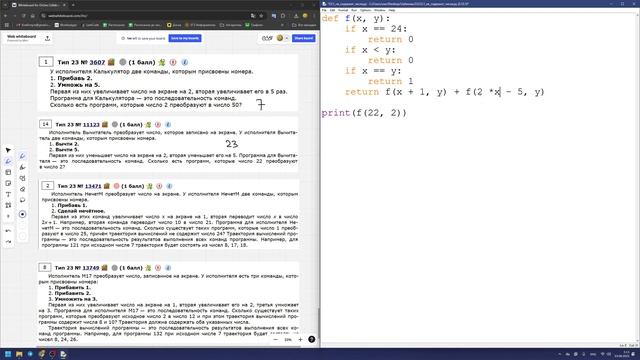Viewport: 640px width, 360px height.
Task: Pick the lowest empty color circle in pen sub-toolbar
Action: [x=22, y=236]
